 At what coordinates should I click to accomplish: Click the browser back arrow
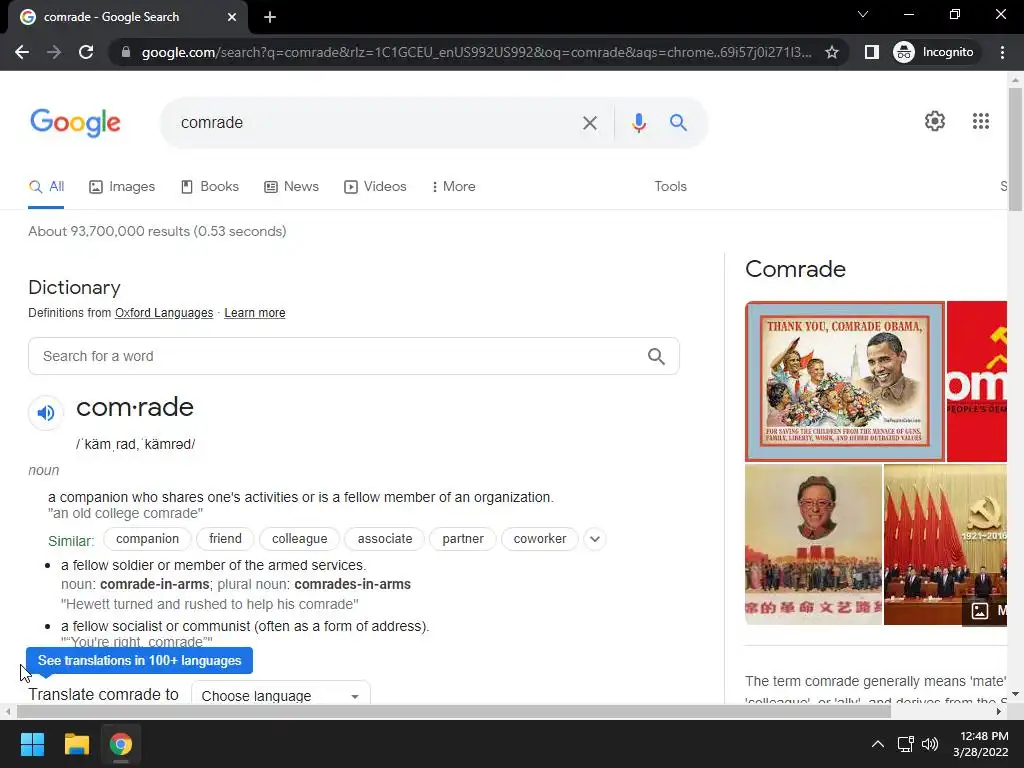[22, 52]
